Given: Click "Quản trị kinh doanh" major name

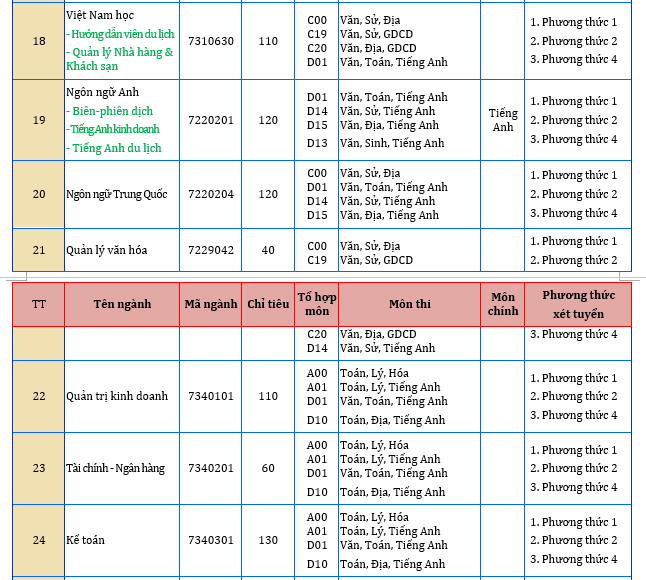Looking at the screenshot, I should (117, 396).
